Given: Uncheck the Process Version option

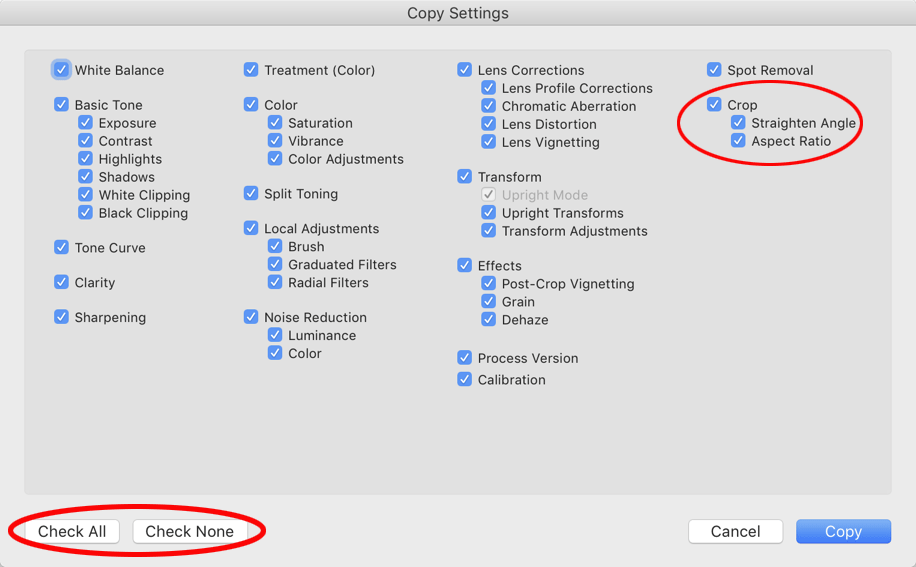Looking at the screenshot, I should [x=465, y=358].
